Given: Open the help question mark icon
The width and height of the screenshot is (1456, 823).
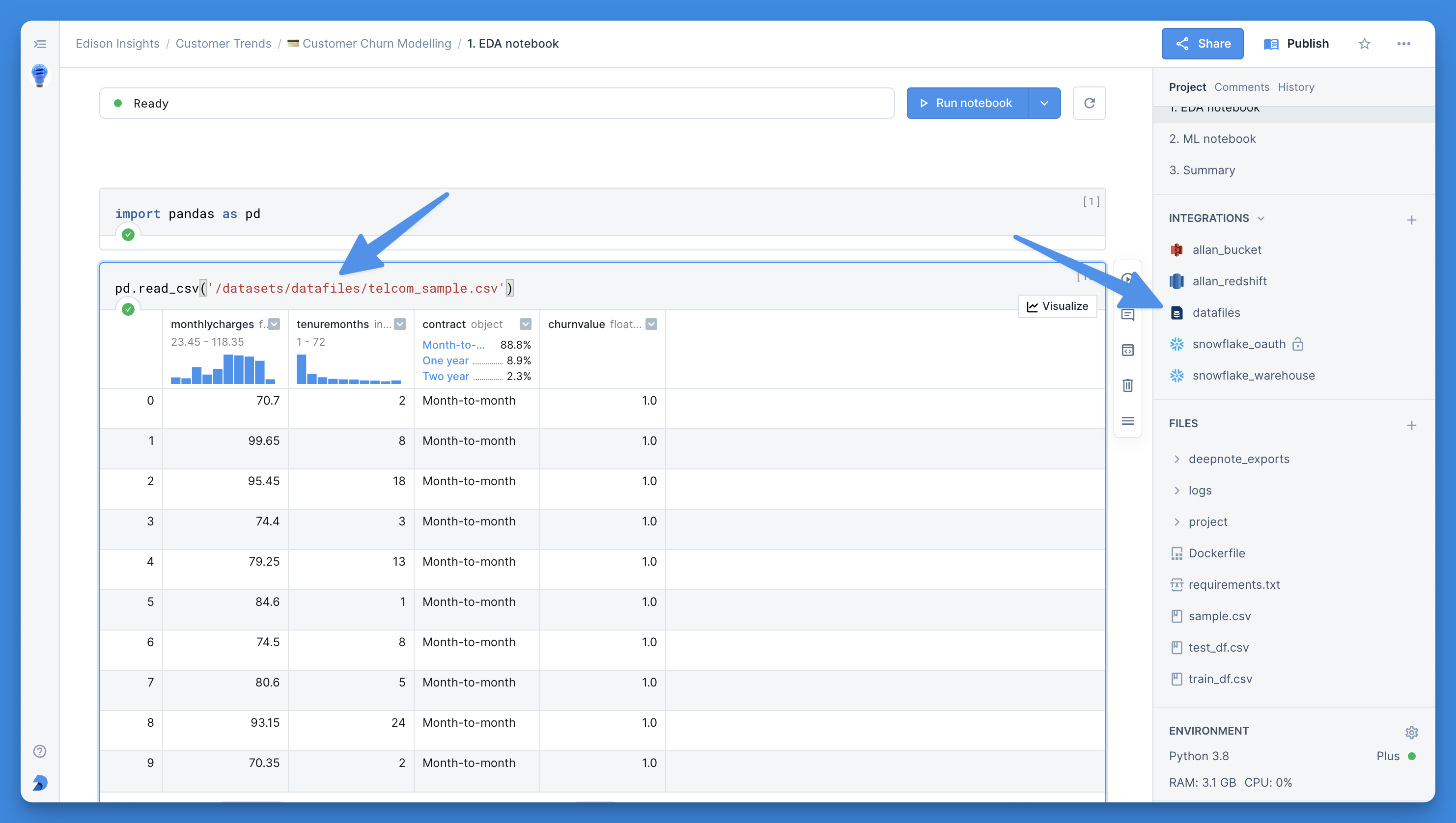Looking at the screenshot, I should [40, 751].
